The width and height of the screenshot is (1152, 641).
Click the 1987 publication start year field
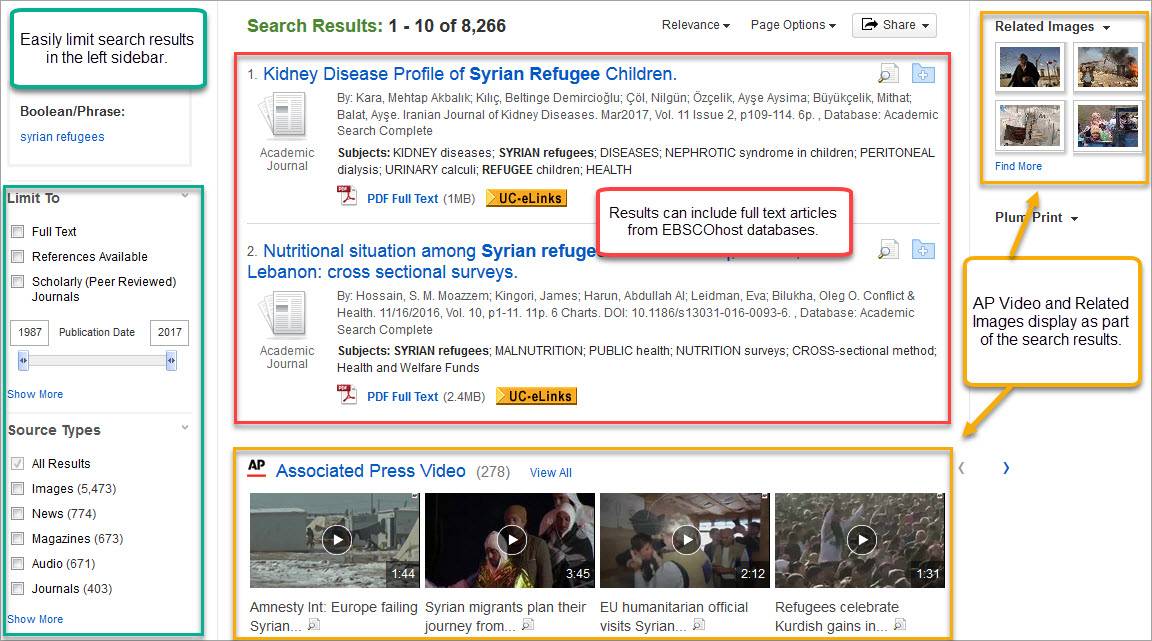[28, 333]
